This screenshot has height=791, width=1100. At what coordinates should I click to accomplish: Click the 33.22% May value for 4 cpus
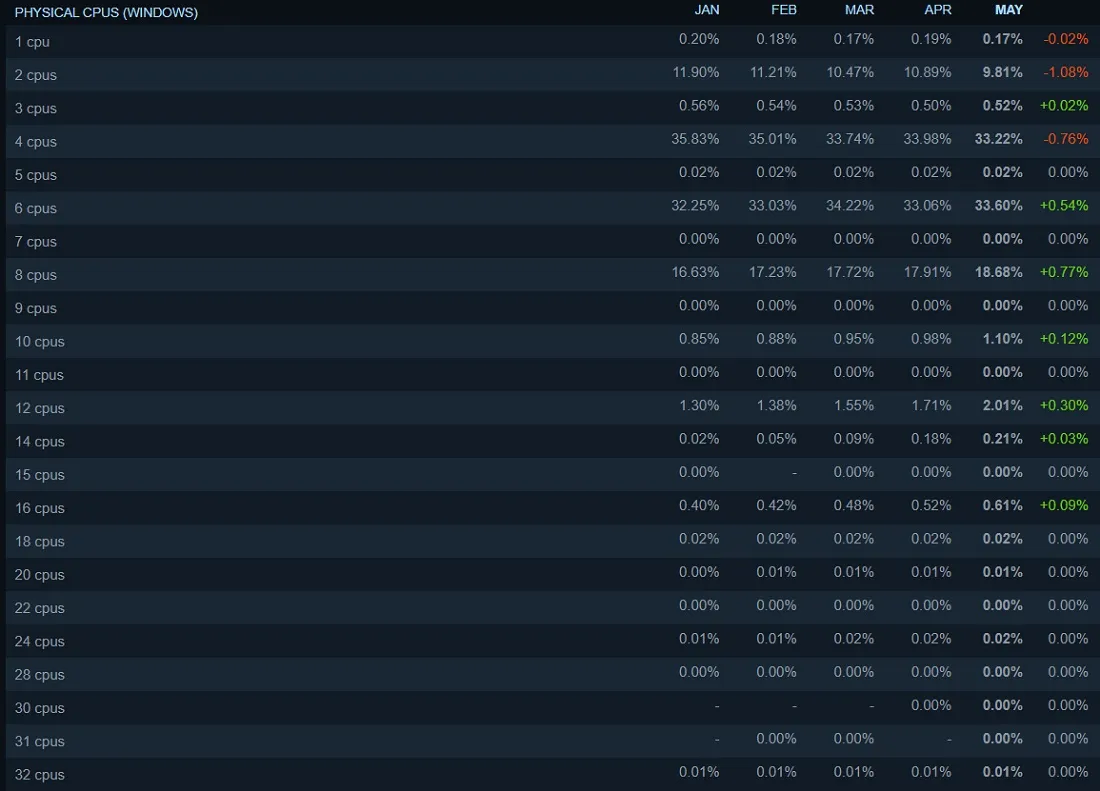click(998, 139)
